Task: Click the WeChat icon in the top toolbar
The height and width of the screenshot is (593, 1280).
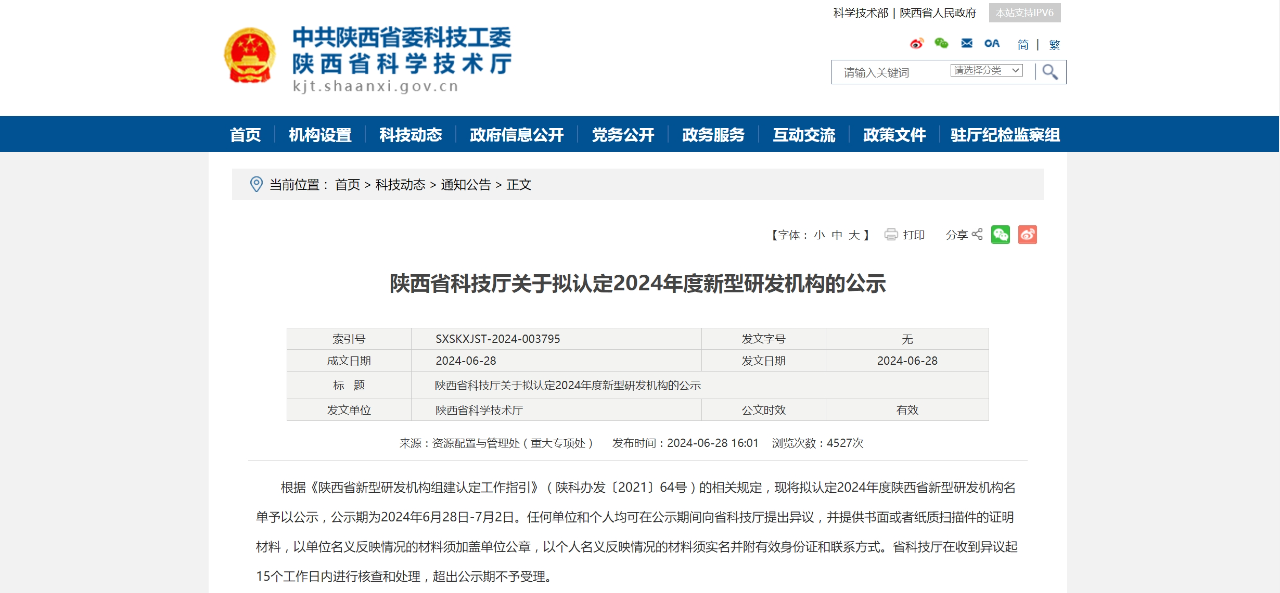Action: 941,43
